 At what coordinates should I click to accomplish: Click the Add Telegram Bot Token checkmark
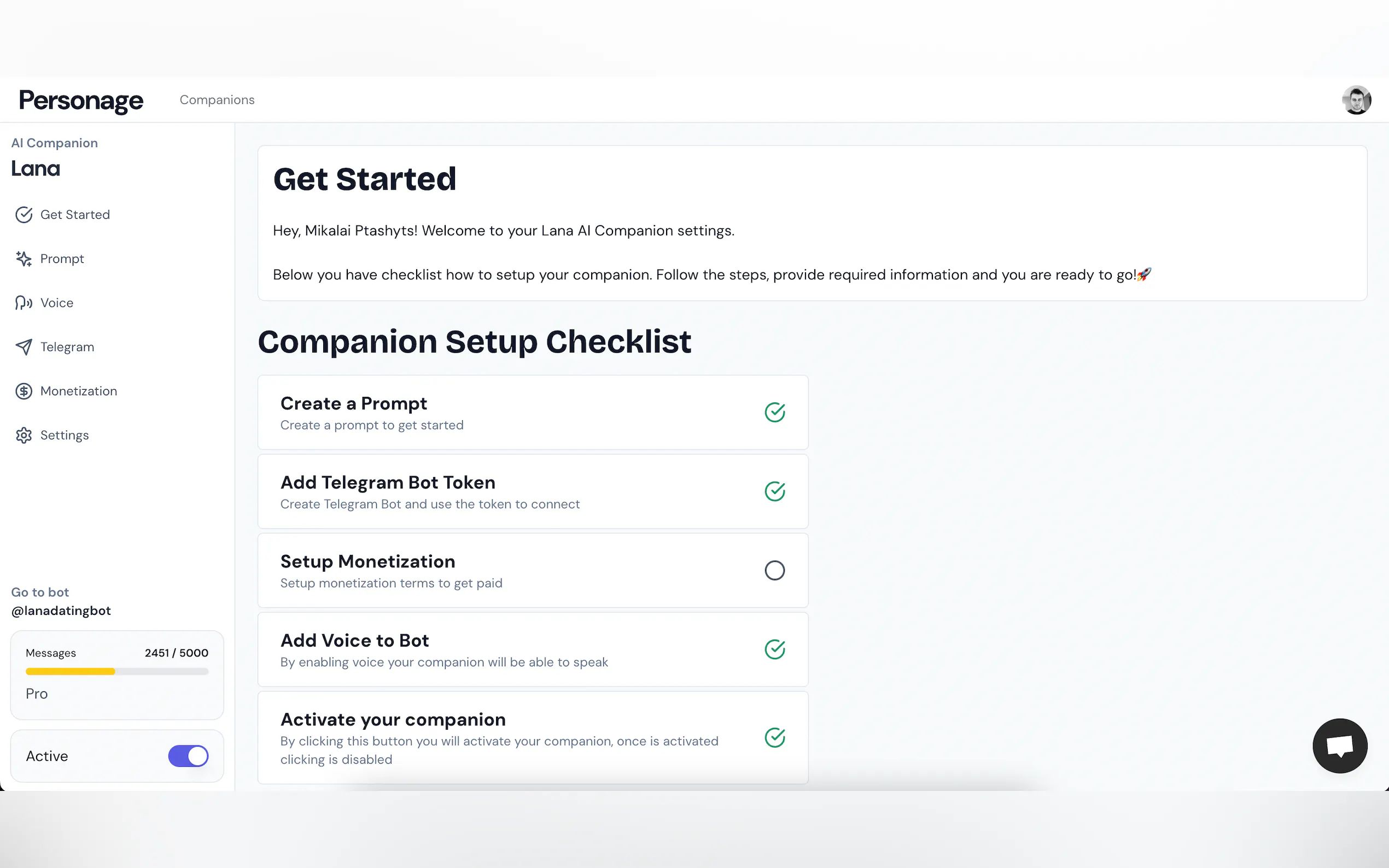point(774,491)
